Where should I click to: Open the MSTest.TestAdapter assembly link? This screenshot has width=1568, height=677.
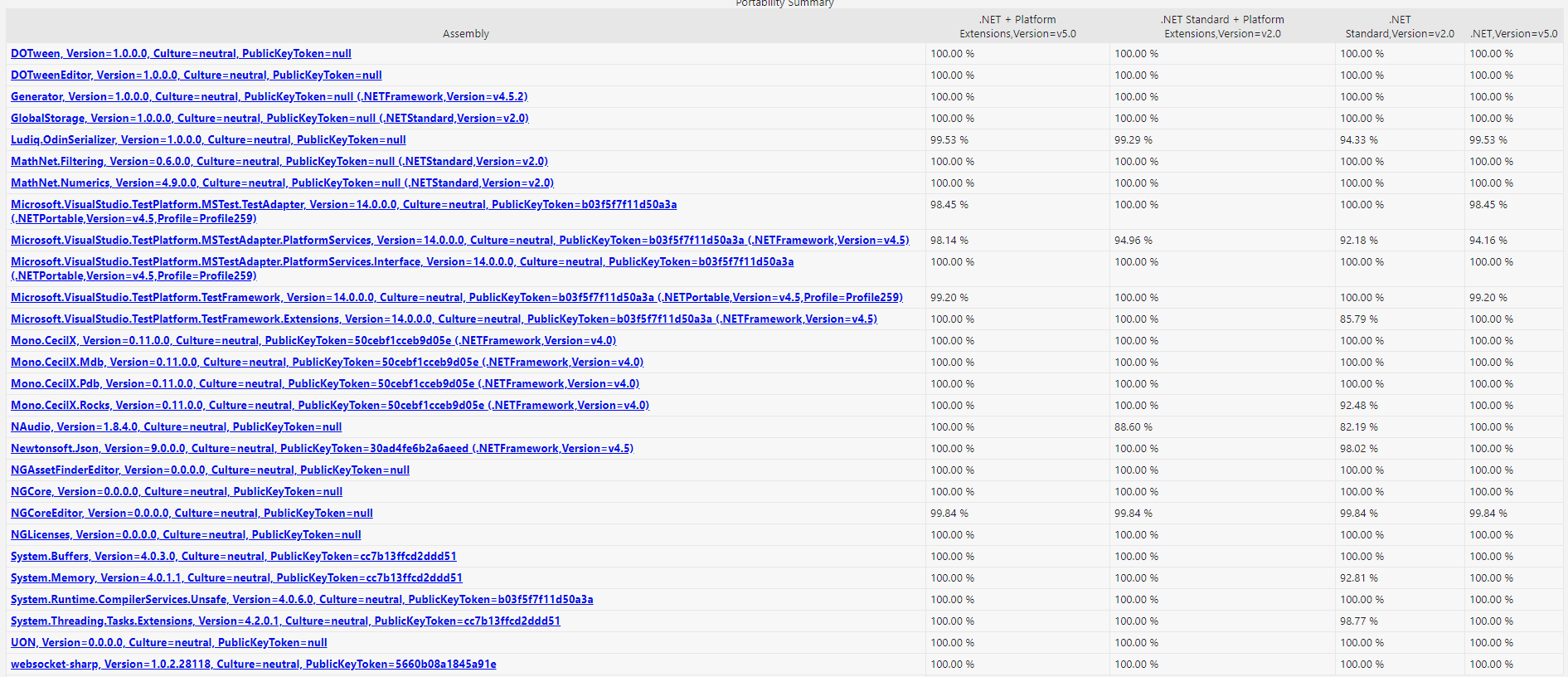tap(343, 212)
